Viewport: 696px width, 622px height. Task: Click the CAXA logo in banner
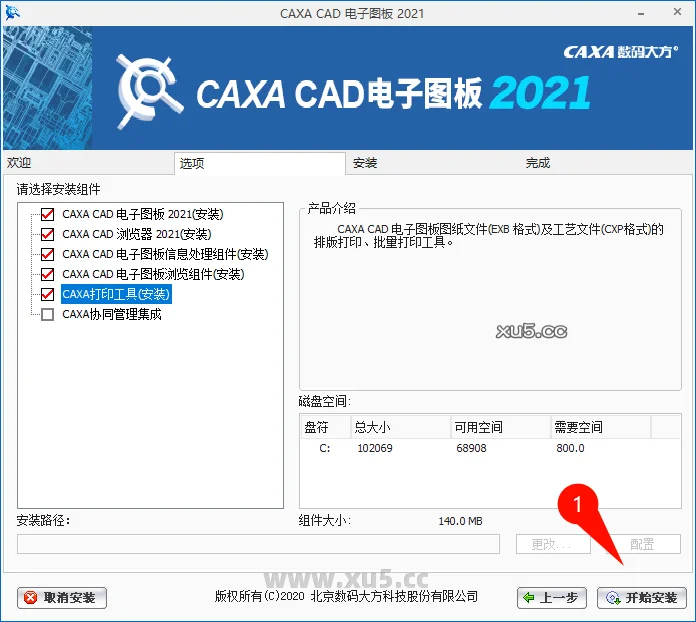[150, 90]
